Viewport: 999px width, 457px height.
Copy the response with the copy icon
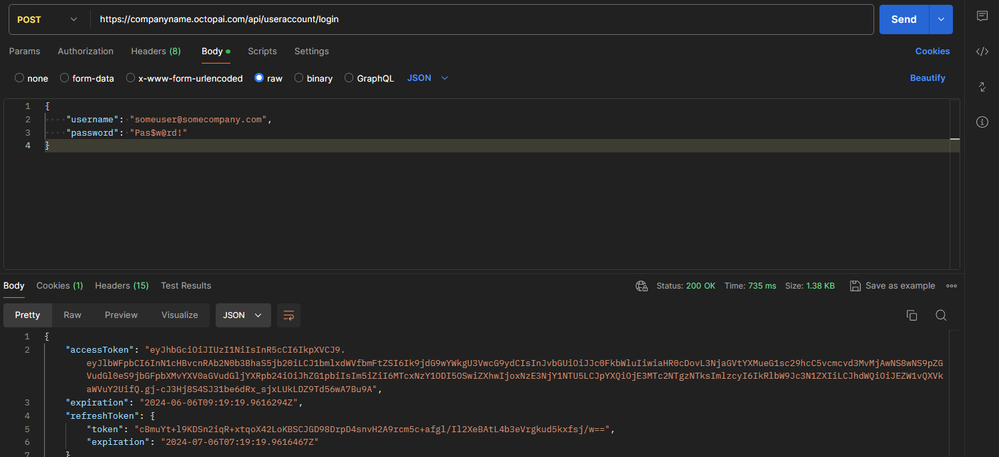(x=911, y=315)
